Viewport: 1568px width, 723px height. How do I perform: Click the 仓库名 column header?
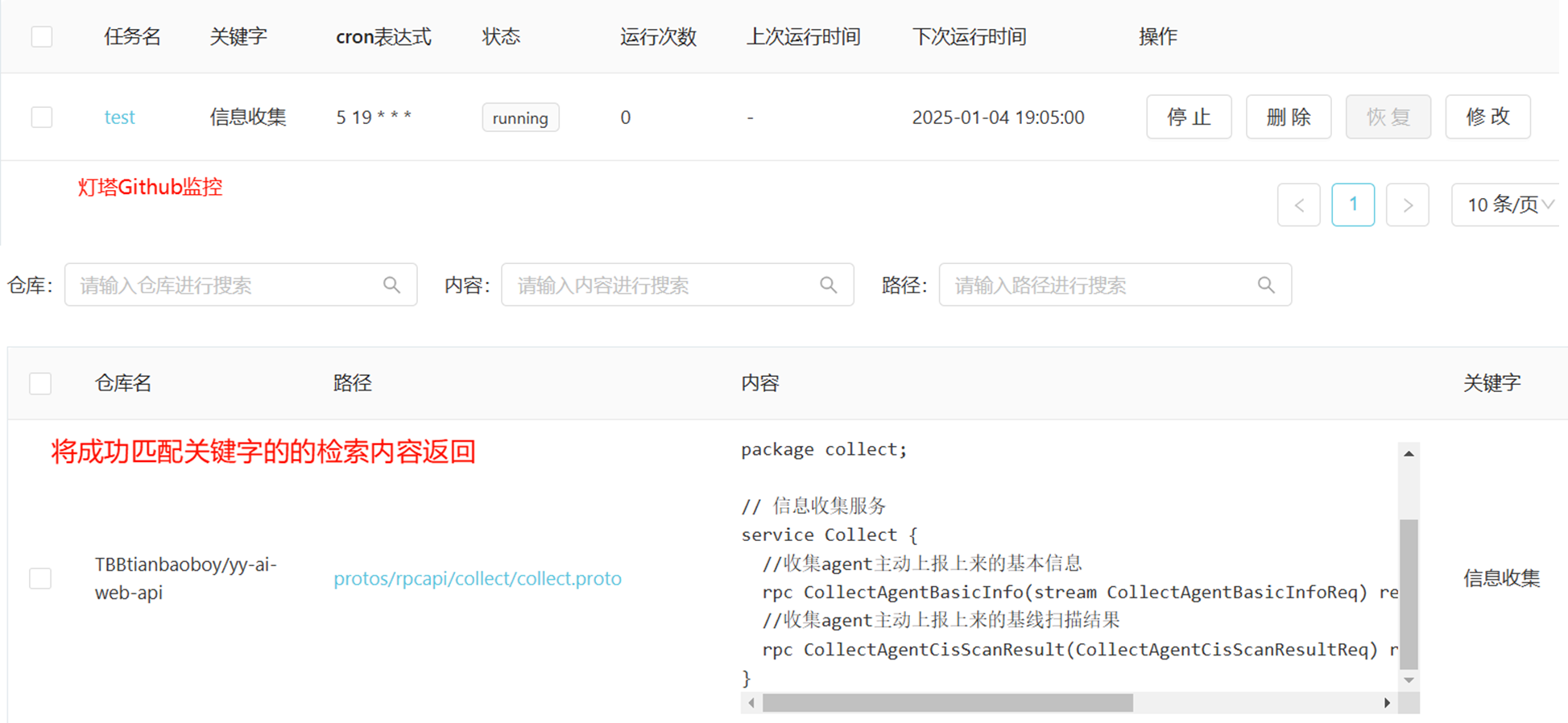coord(123,383)
